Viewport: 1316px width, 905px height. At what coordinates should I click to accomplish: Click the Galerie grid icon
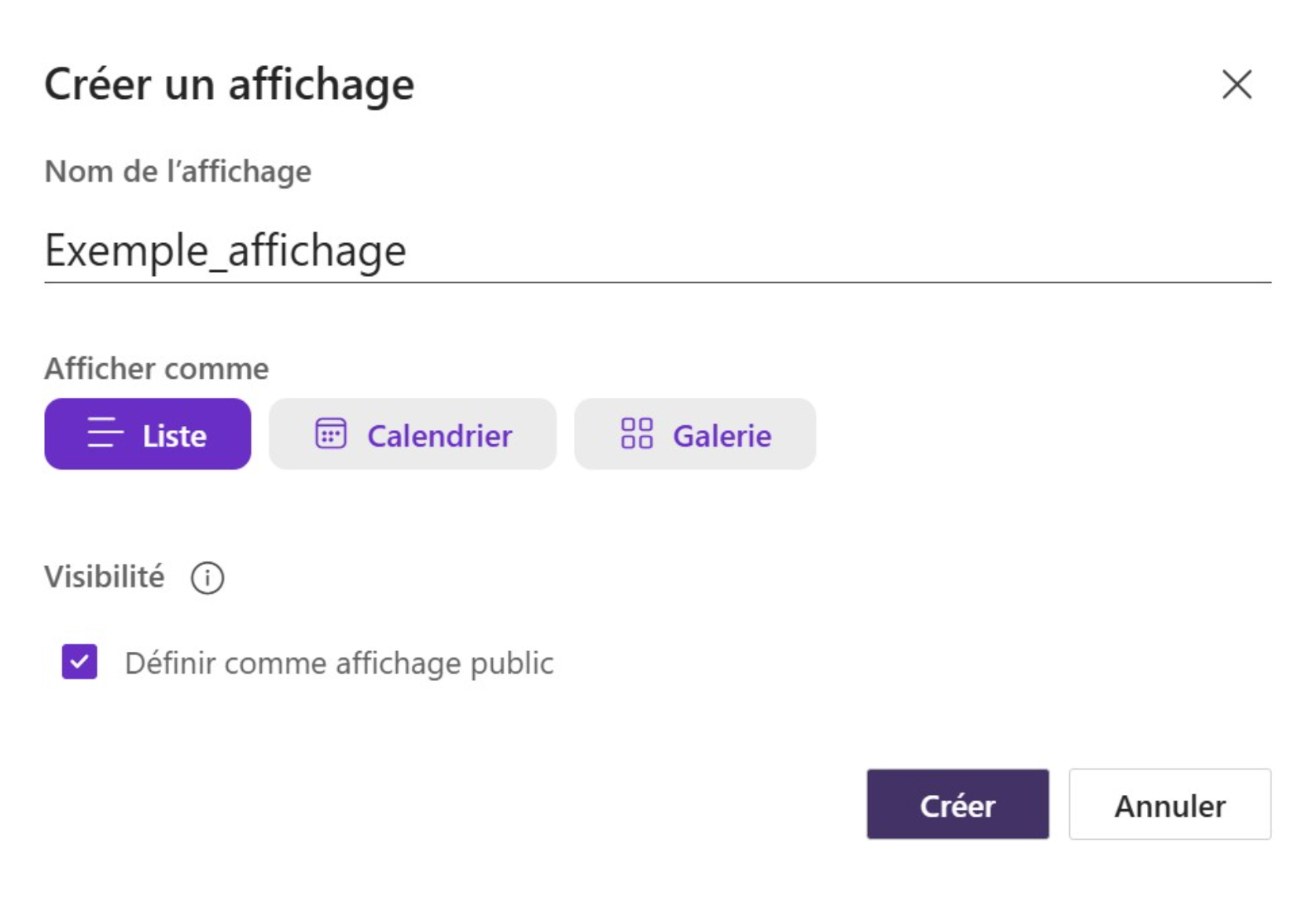637,433
